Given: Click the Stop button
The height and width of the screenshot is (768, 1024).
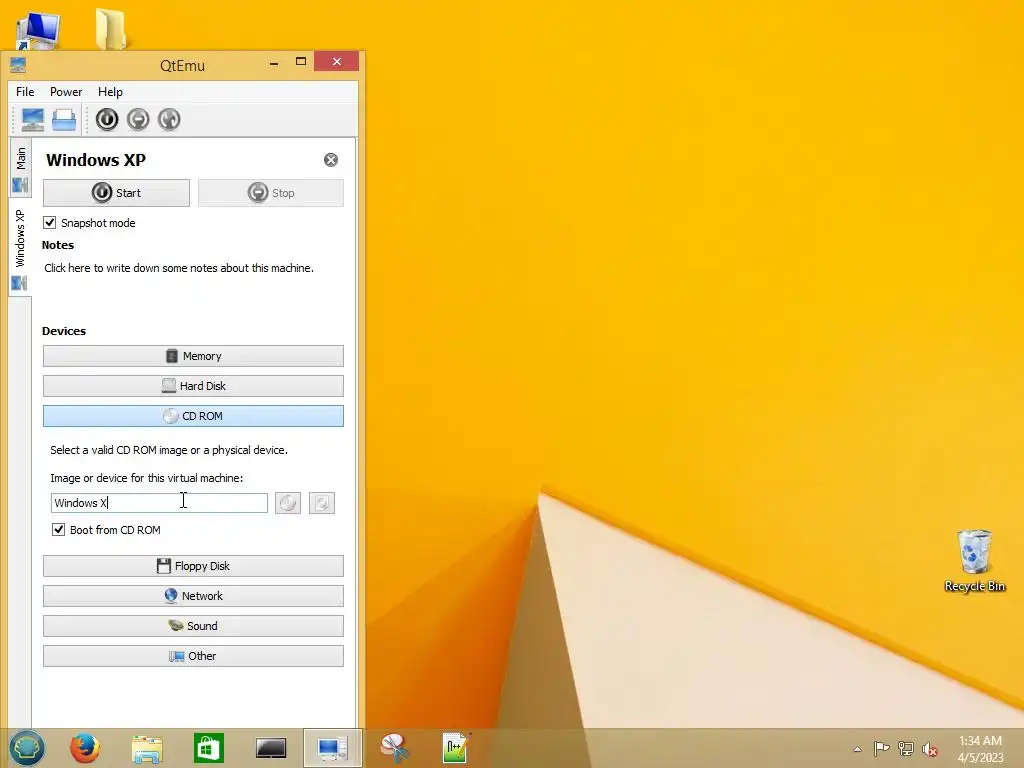Looking at the screenshot, I should (x=271, y=193).
